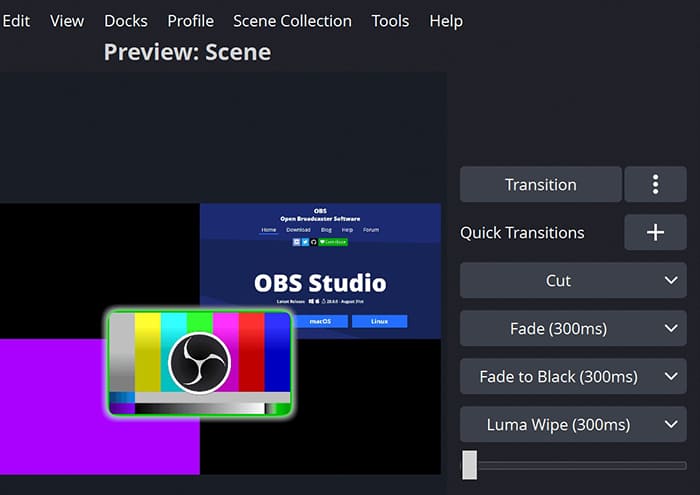Click the OBS logo in color bars
Image resolution: width=700 pixels, height=495 pixels.
click(200, 363)
